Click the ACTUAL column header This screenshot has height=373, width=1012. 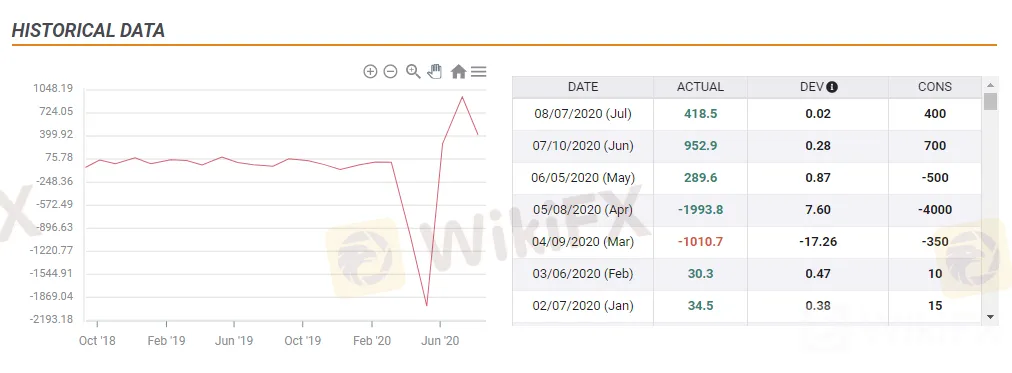tap(700, 86)
